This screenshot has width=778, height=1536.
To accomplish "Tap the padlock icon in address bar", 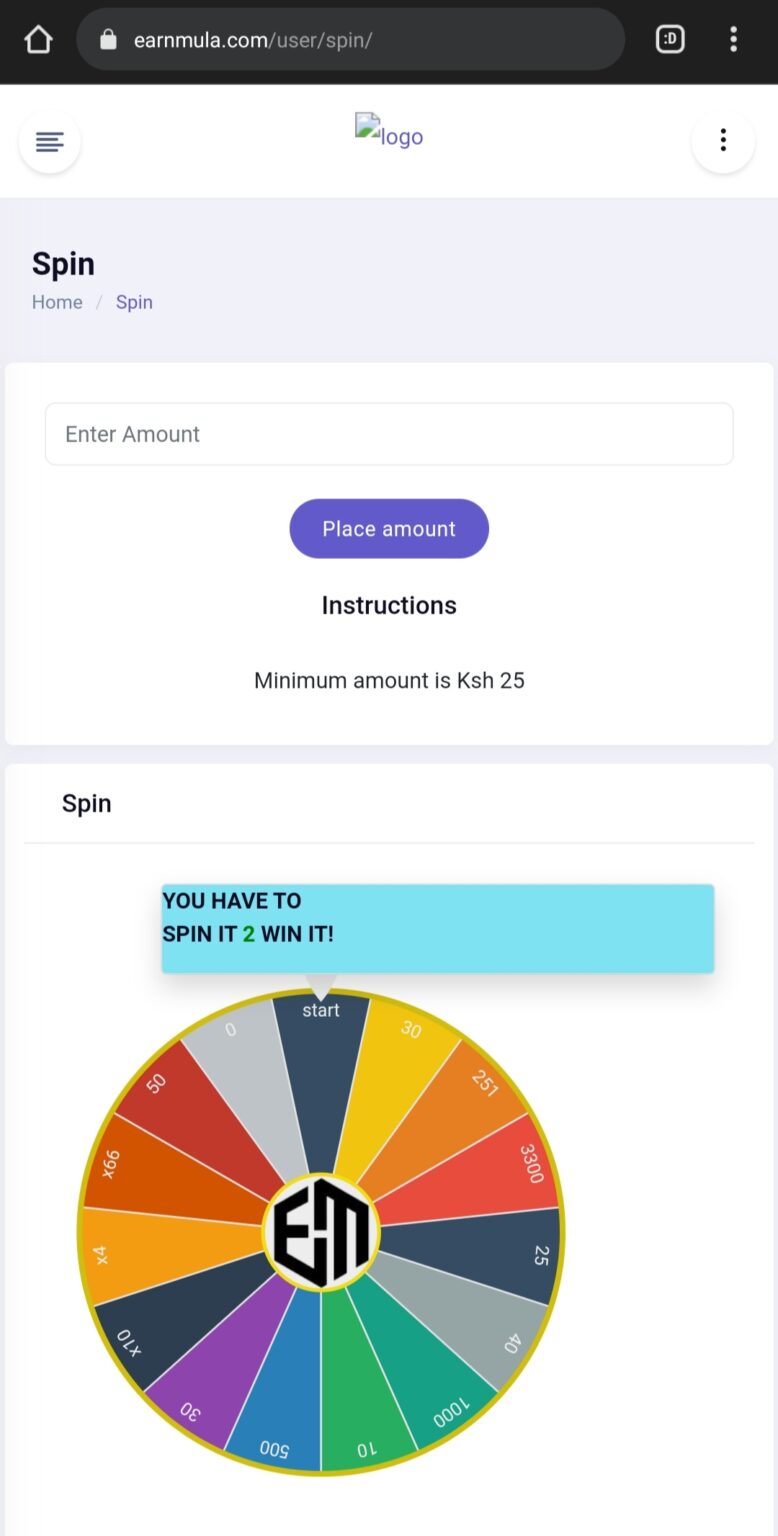I will pos(109,40).
